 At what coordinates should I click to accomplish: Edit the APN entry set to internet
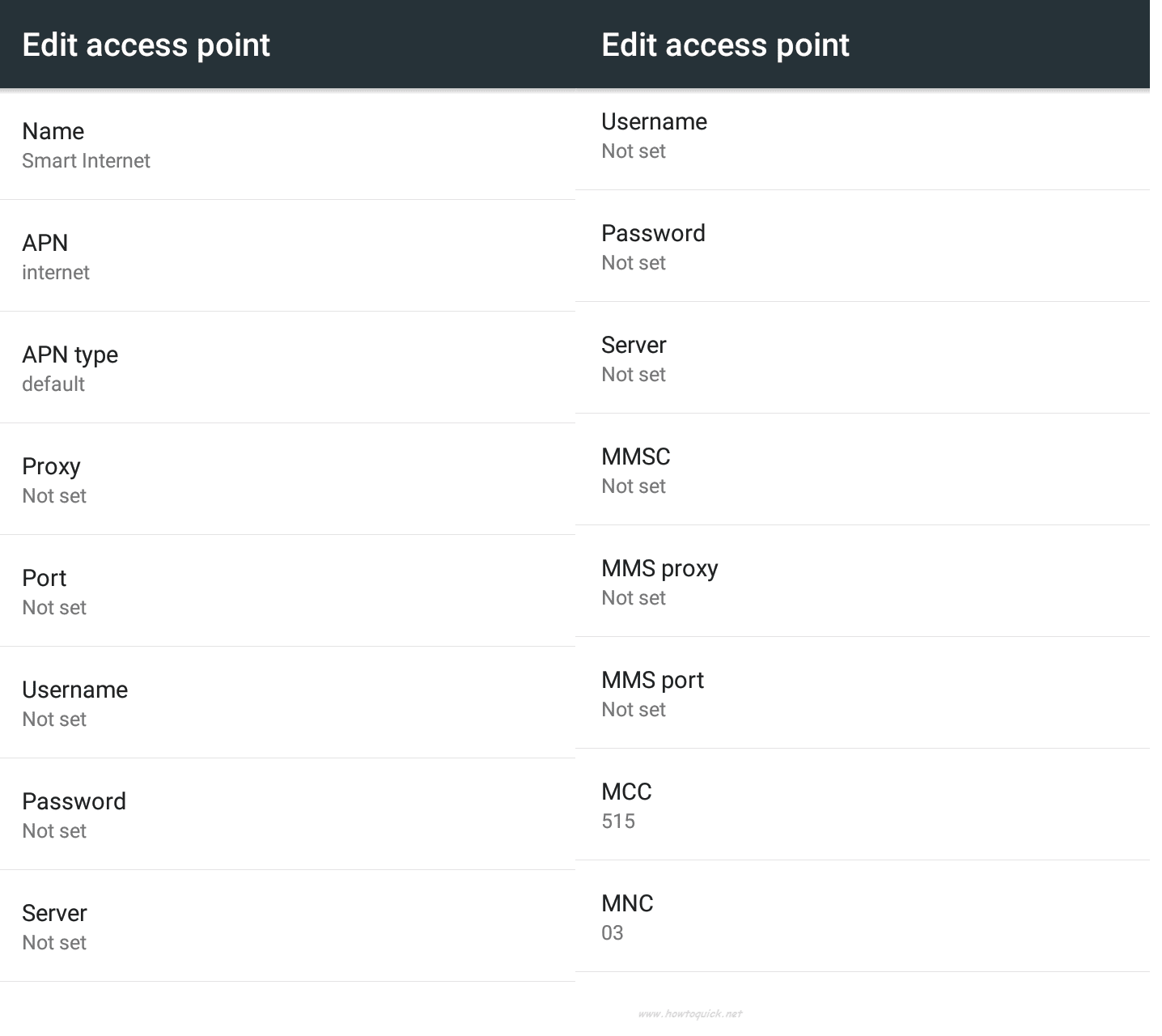pos(287,257)
